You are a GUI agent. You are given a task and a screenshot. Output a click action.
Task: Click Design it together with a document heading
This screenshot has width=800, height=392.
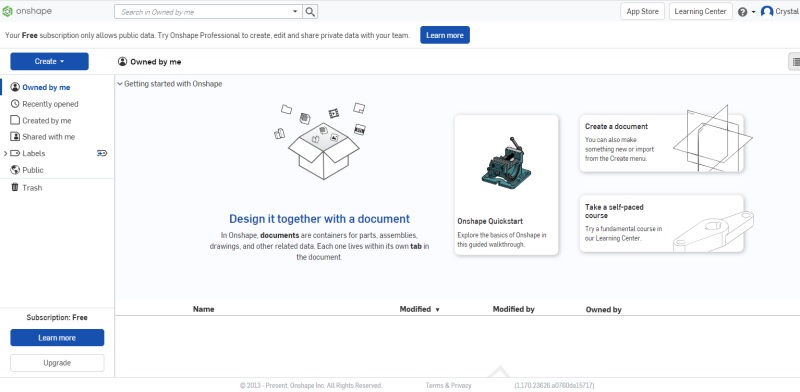319,219
